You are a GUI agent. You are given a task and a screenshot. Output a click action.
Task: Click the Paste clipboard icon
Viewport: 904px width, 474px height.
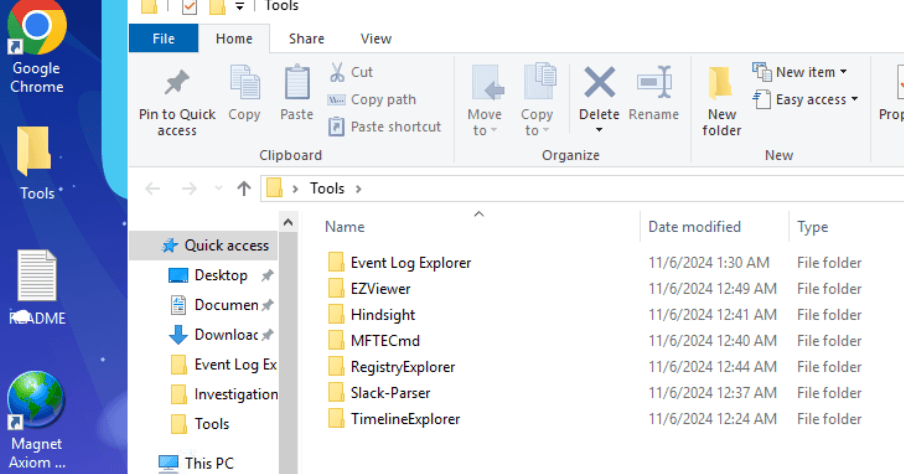point(297,84)
